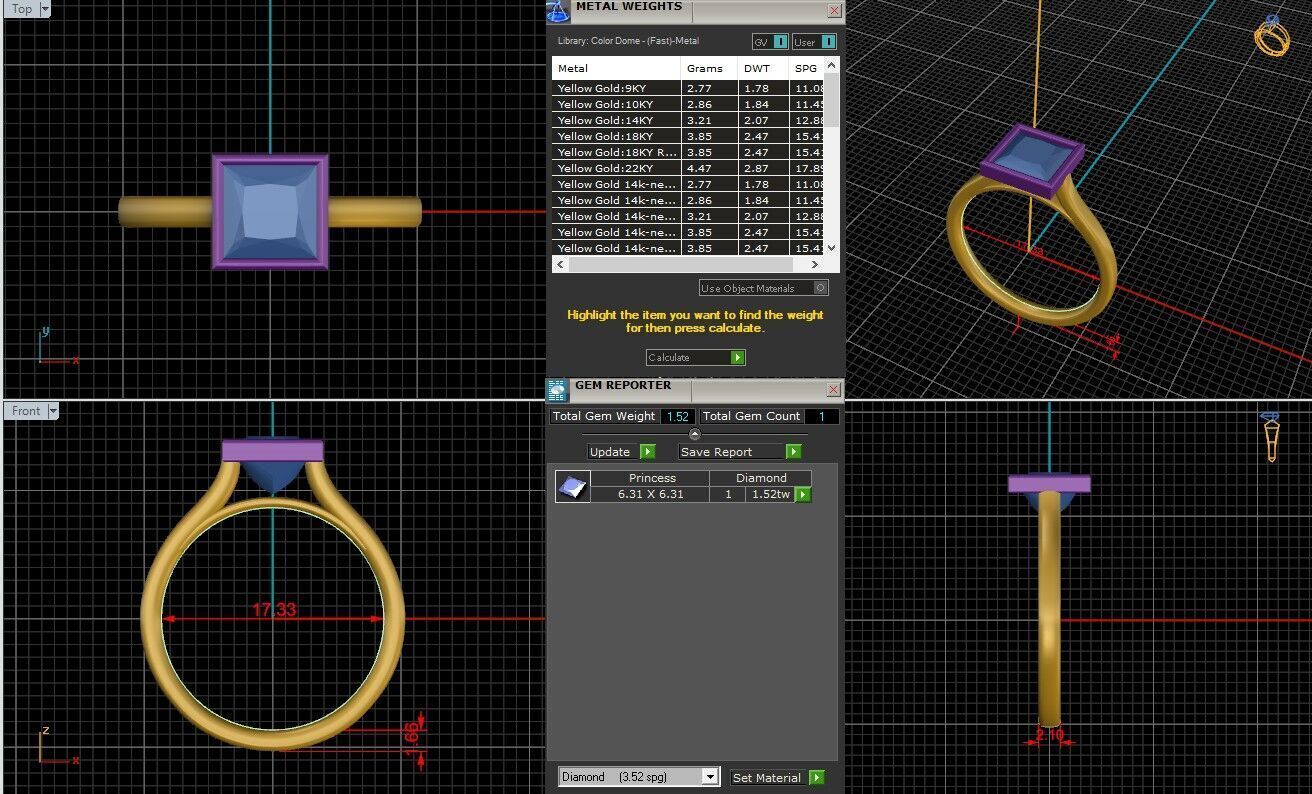1312x794 pixels.
Task: Close the Metal Weights panel
Action: (834, 11)
